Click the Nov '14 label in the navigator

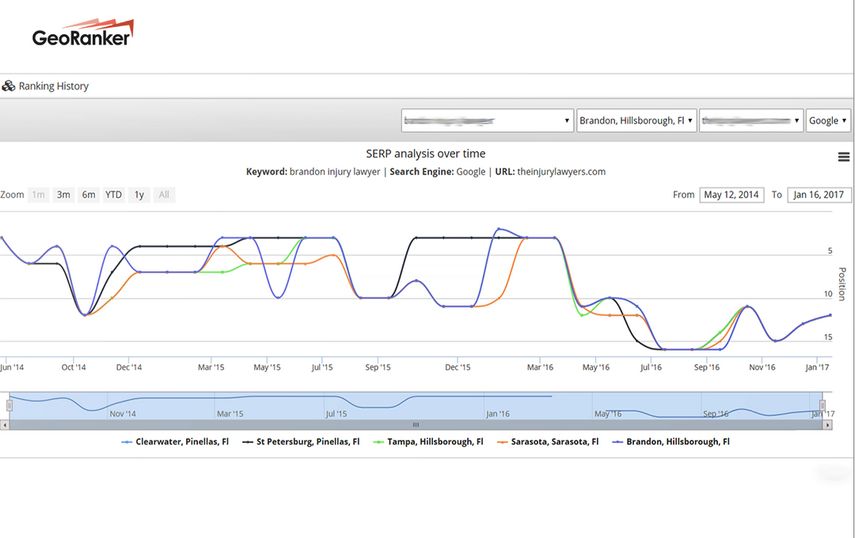coord(123,414)
